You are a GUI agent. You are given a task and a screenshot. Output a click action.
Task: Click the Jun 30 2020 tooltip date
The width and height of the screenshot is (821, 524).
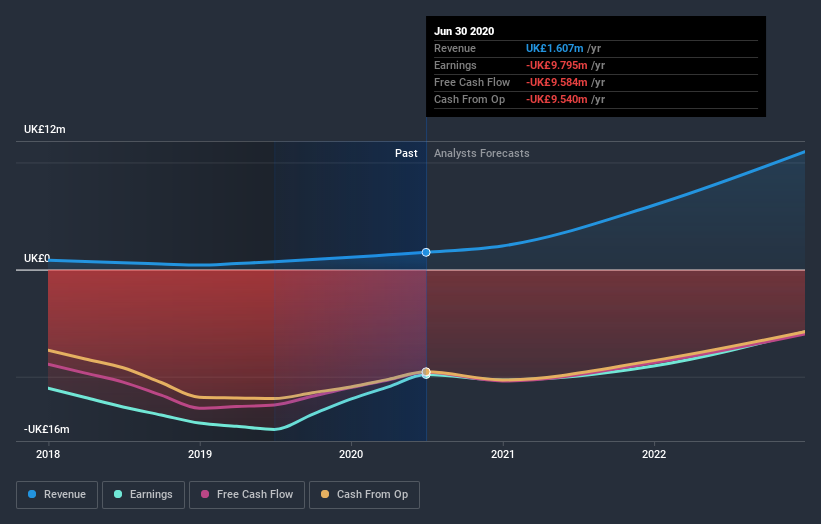[464, 31]
